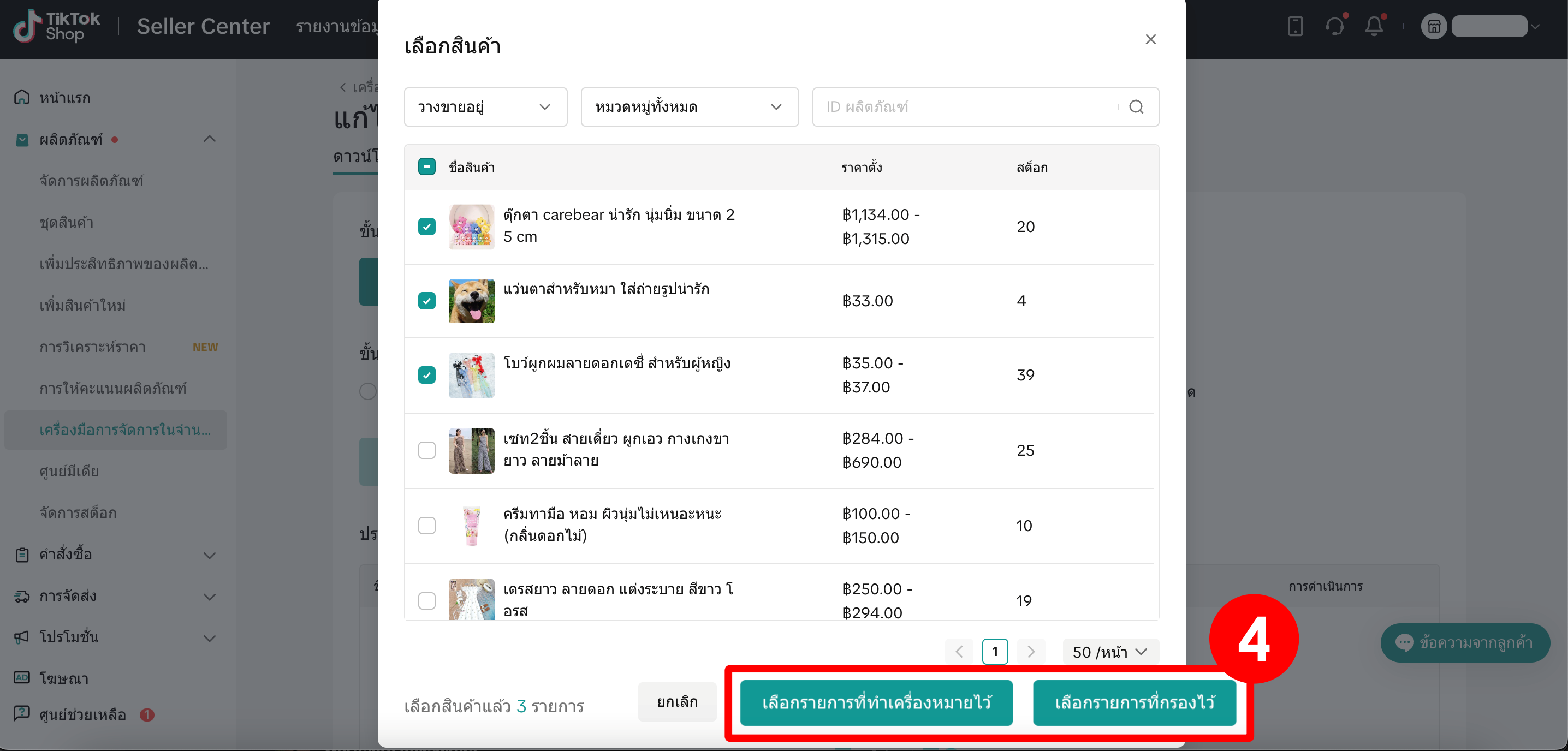1568x751 pixels.
Task: Check the ครีมทามือ hand cream checkbox
Action: (x=427, y=525)
